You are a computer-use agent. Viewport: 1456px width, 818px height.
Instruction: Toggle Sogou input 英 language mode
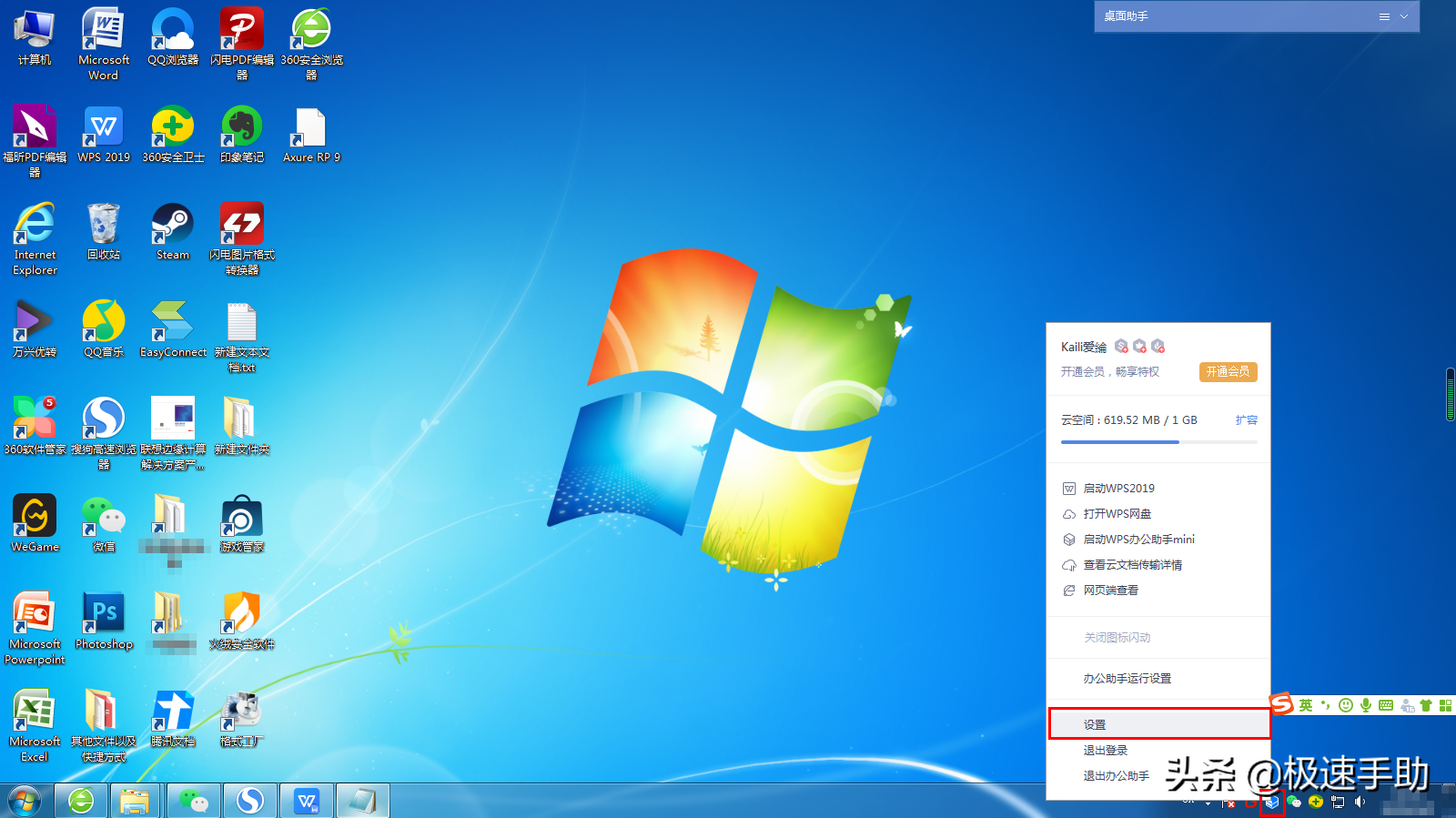coord(1306,705)
